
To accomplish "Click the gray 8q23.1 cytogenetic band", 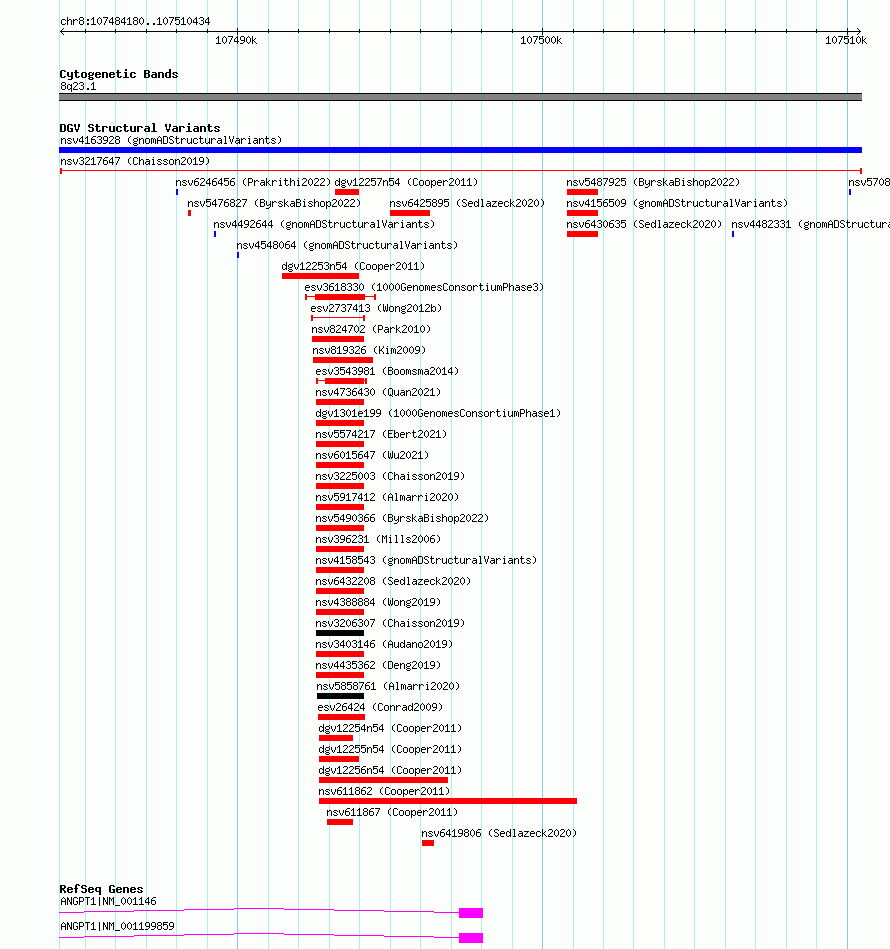I will 460,97.
